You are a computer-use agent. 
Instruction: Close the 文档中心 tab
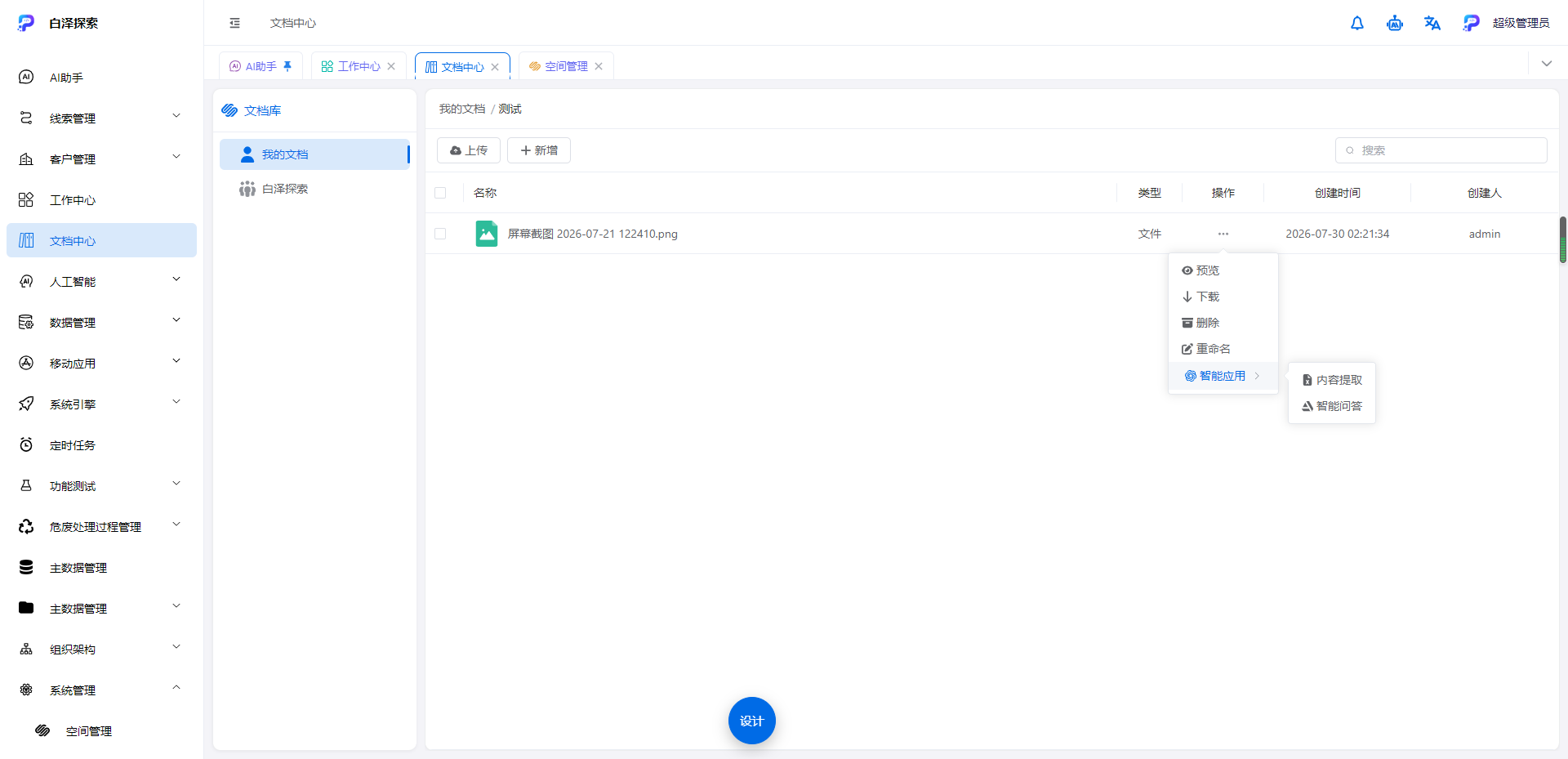click(495, 67)
